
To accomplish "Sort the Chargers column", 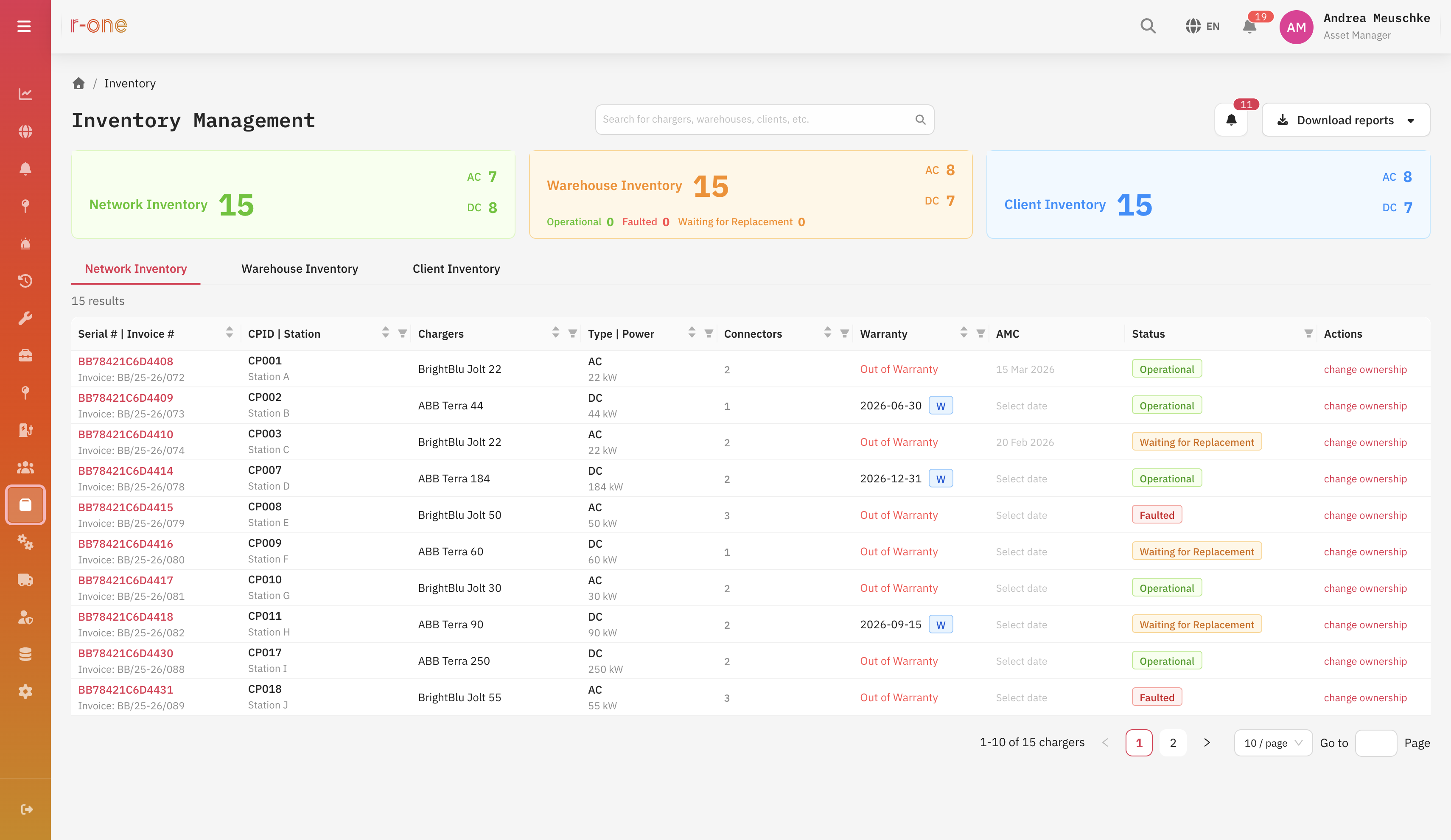I will (x=555, y=332).
